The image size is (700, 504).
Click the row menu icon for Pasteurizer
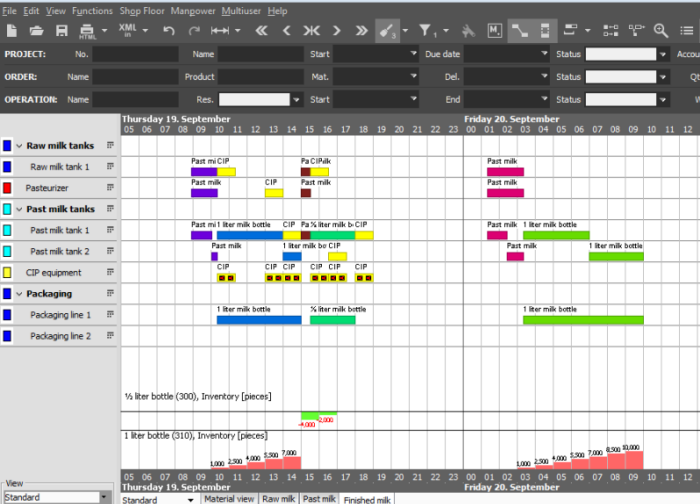point(110,187)
